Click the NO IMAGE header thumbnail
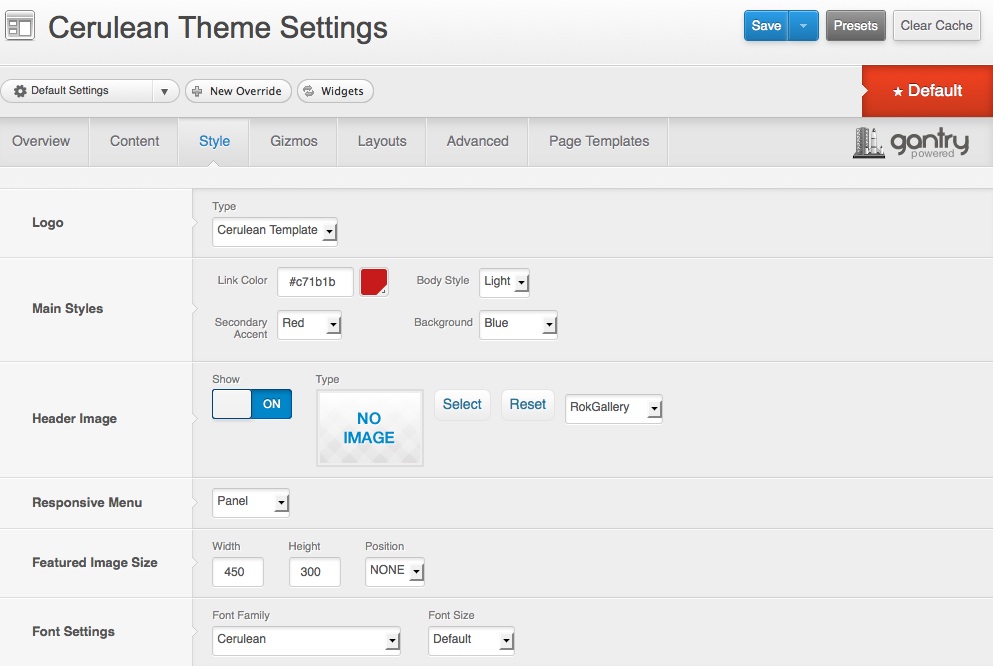This screenshot has width=993, height=666. (370, 428)
